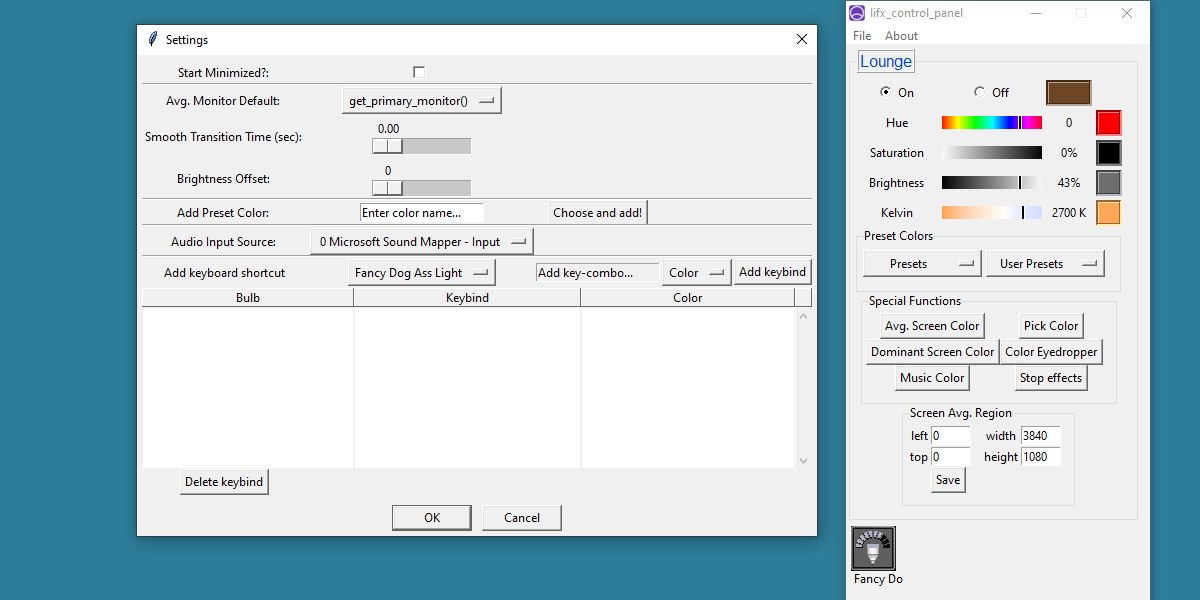
Task: Click the Hue rainbow slider
Action: point(992,123)
